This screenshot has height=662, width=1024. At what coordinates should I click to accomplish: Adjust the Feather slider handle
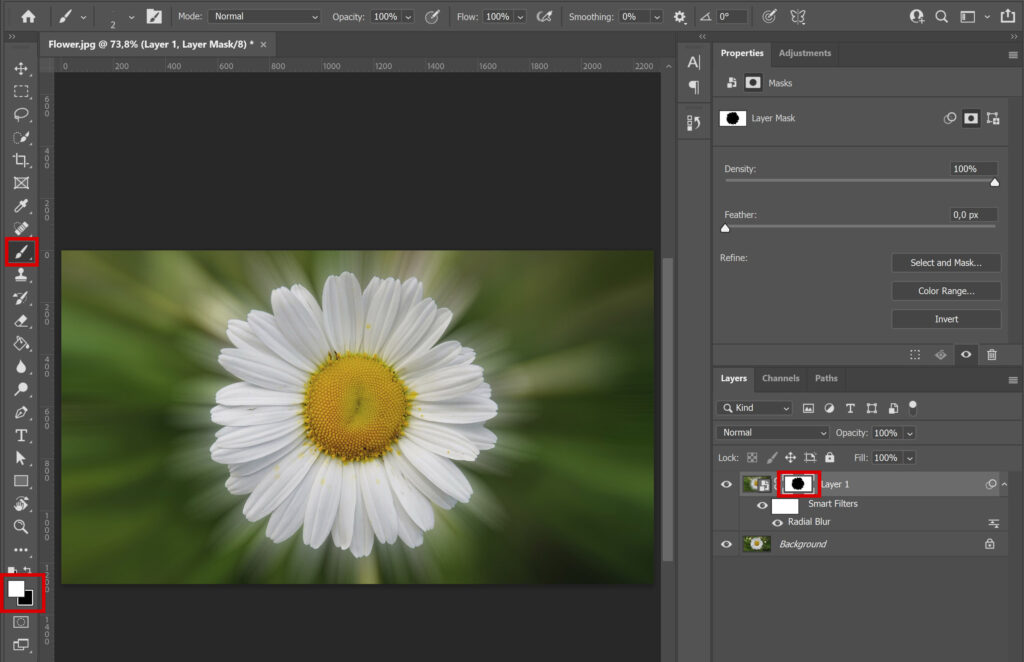pyautogui.click(x=725, y=228)
